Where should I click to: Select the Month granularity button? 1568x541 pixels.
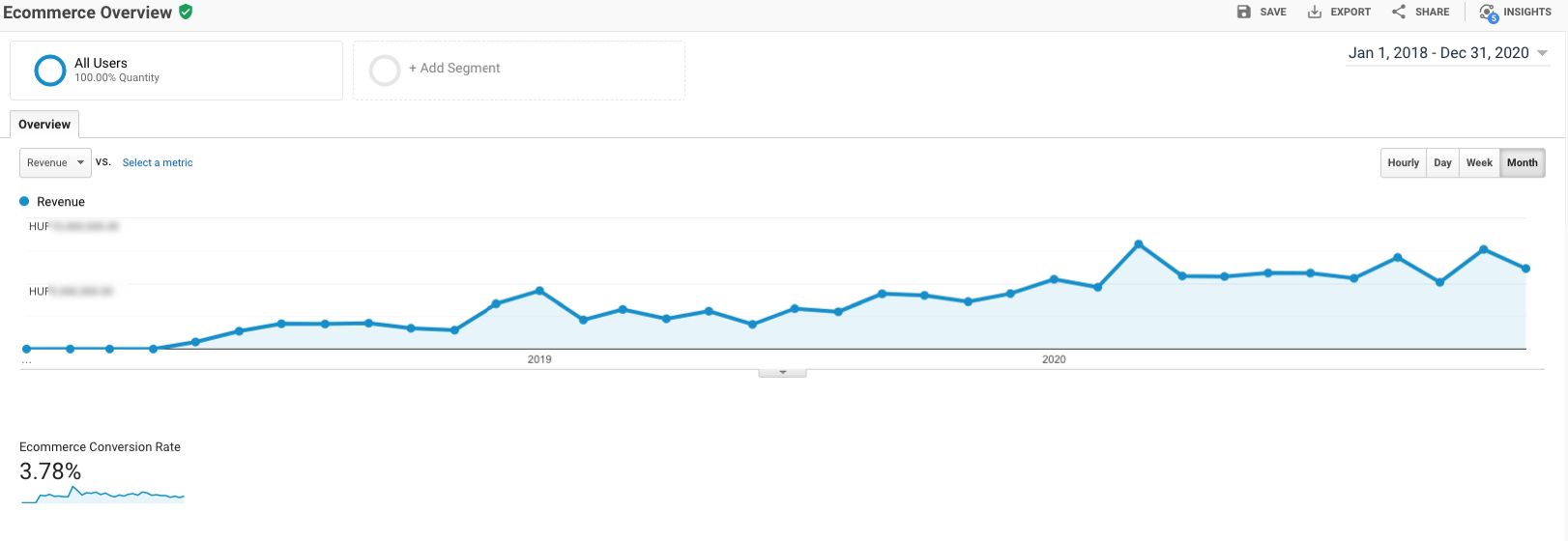click(1522, 163)
